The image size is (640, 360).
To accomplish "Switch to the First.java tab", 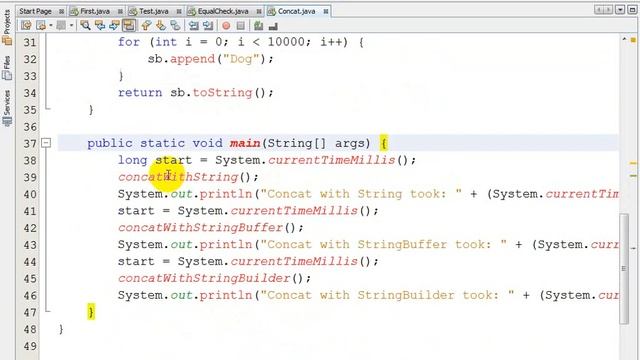I will point(95,11).
